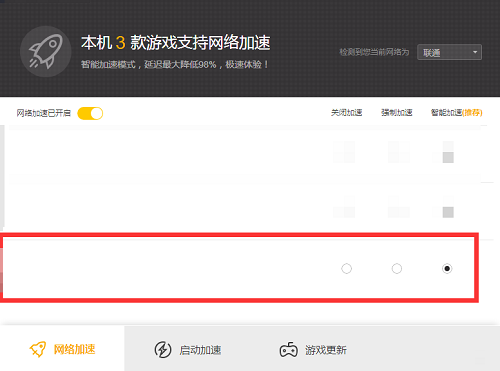Viewport: 500px width, 371px height.
Task: Select 智能加速 radio in the highlighted row
Action: point(447,268)
